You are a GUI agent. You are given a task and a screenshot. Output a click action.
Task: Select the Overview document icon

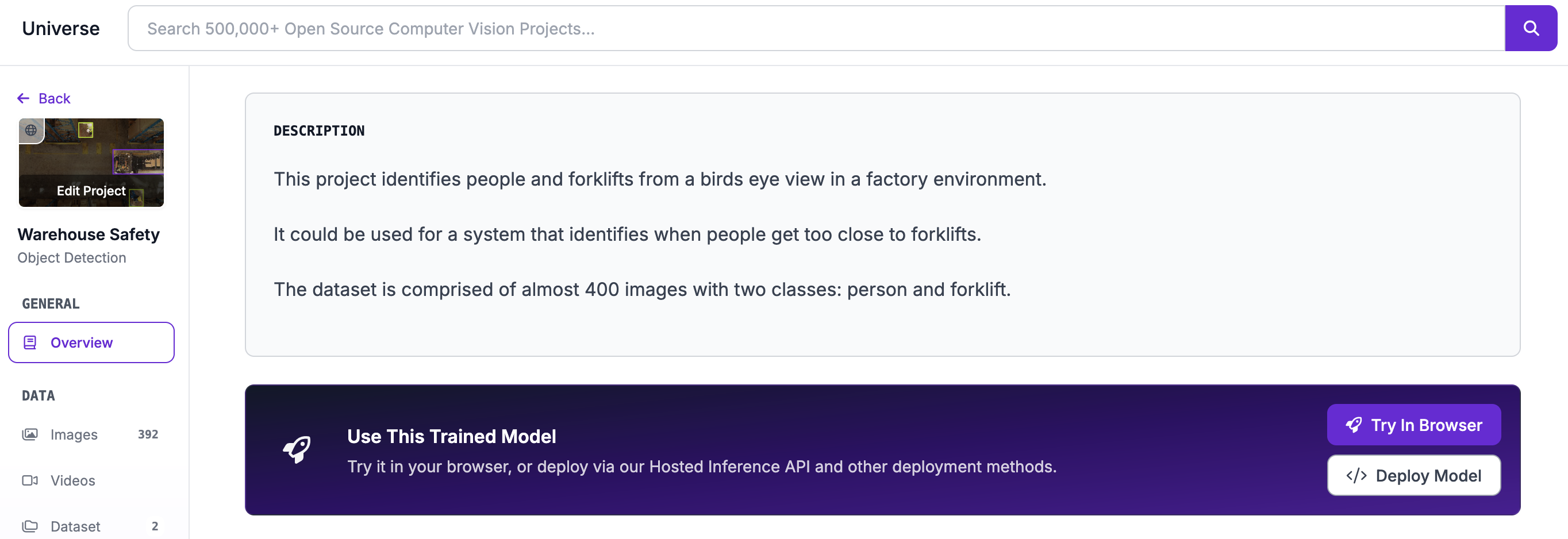[29, 342]
